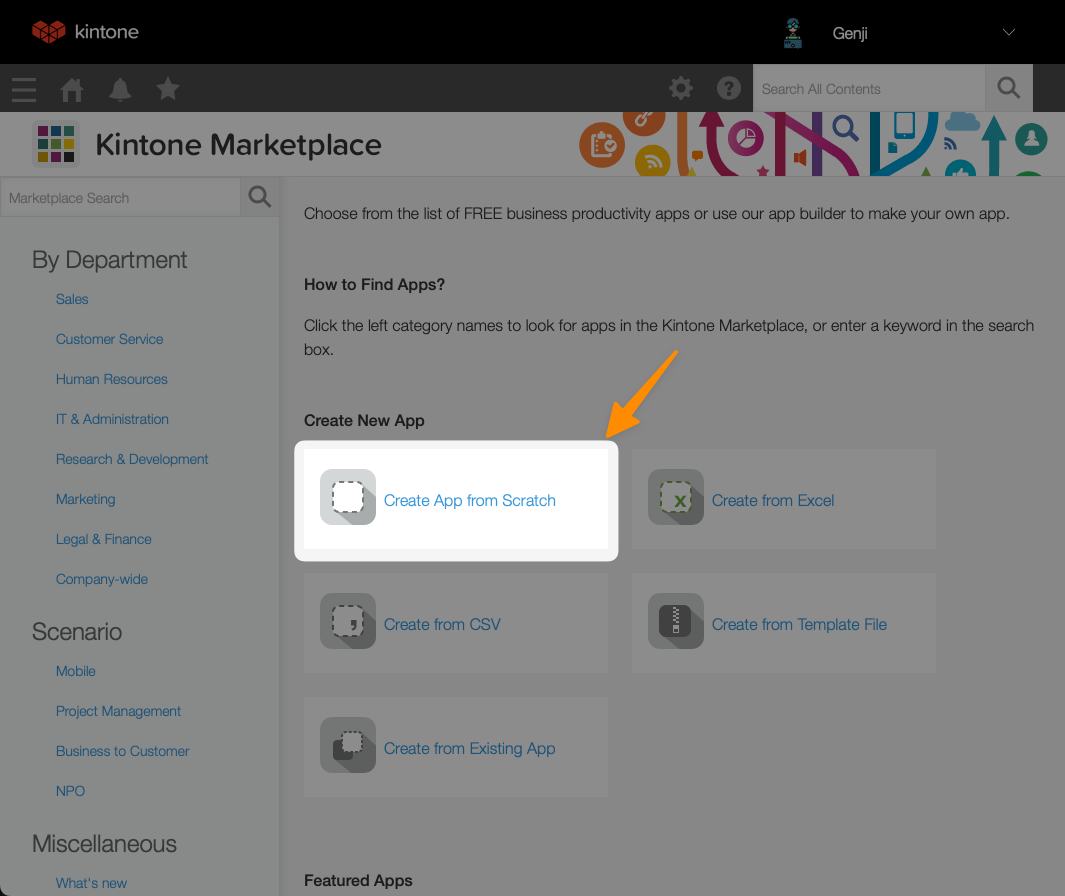Open favorites star icon
This screenshot has height=896, width=1065.
click(168, 88)
